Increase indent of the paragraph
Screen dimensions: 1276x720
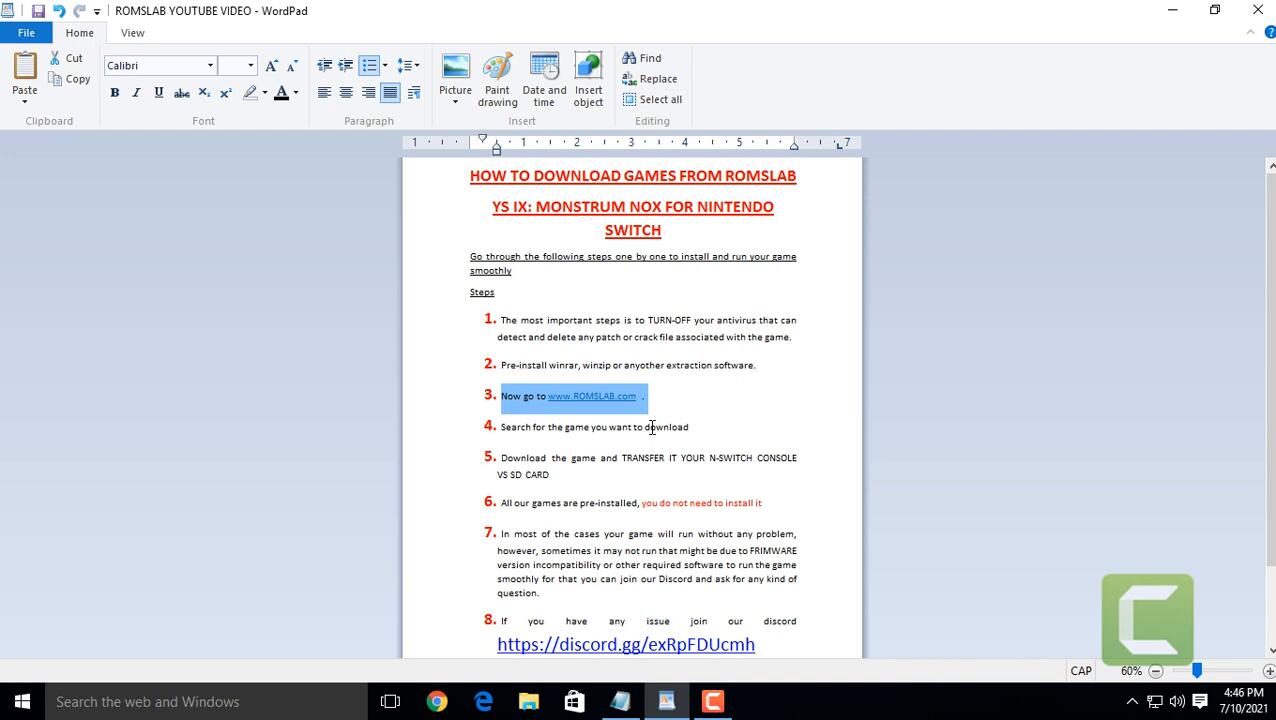pyautogui.click(x=346, y=65)
